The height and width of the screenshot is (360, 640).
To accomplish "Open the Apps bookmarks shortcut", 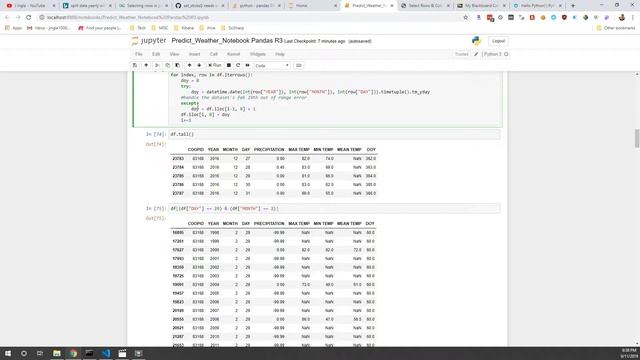I will point(13,28).
